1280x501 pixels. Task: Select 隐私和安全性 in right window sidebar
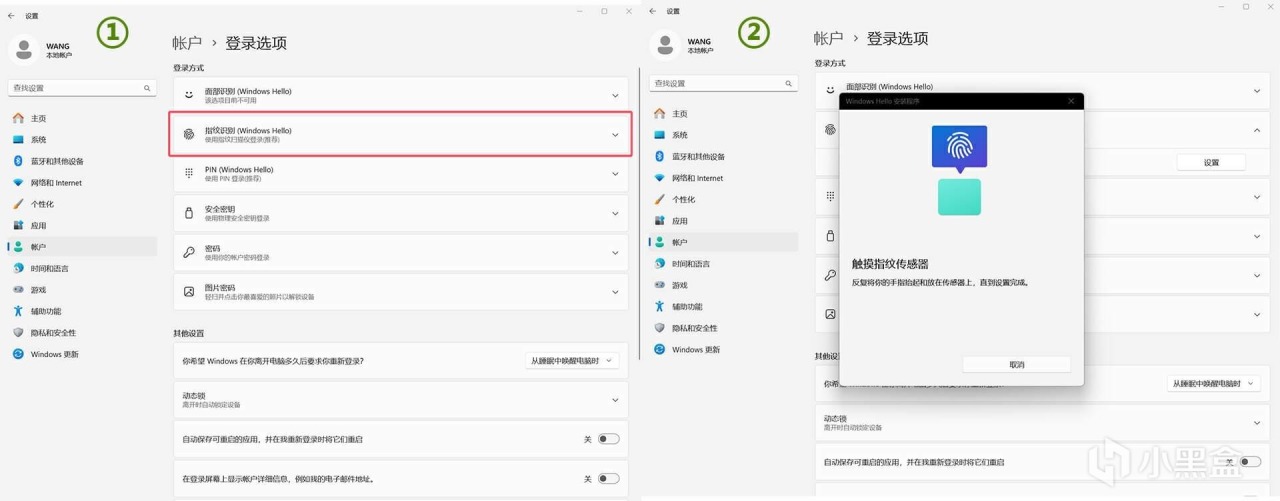[x=723, y=328]
